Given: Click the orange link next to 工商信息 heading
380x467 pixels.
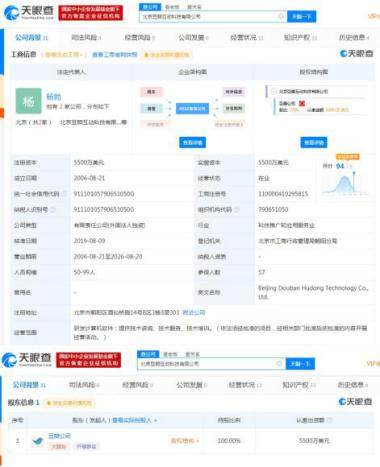Looking at the screenshot, I should (x=64, y=54).
